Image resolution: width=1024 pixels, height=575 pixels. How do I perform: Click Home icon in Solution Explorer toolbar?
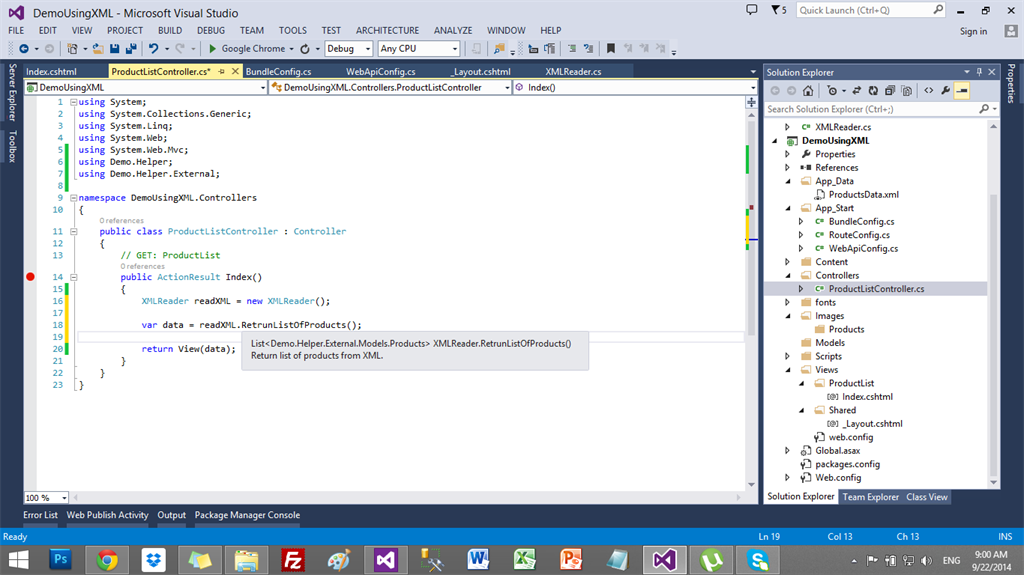tap(807, 90)
